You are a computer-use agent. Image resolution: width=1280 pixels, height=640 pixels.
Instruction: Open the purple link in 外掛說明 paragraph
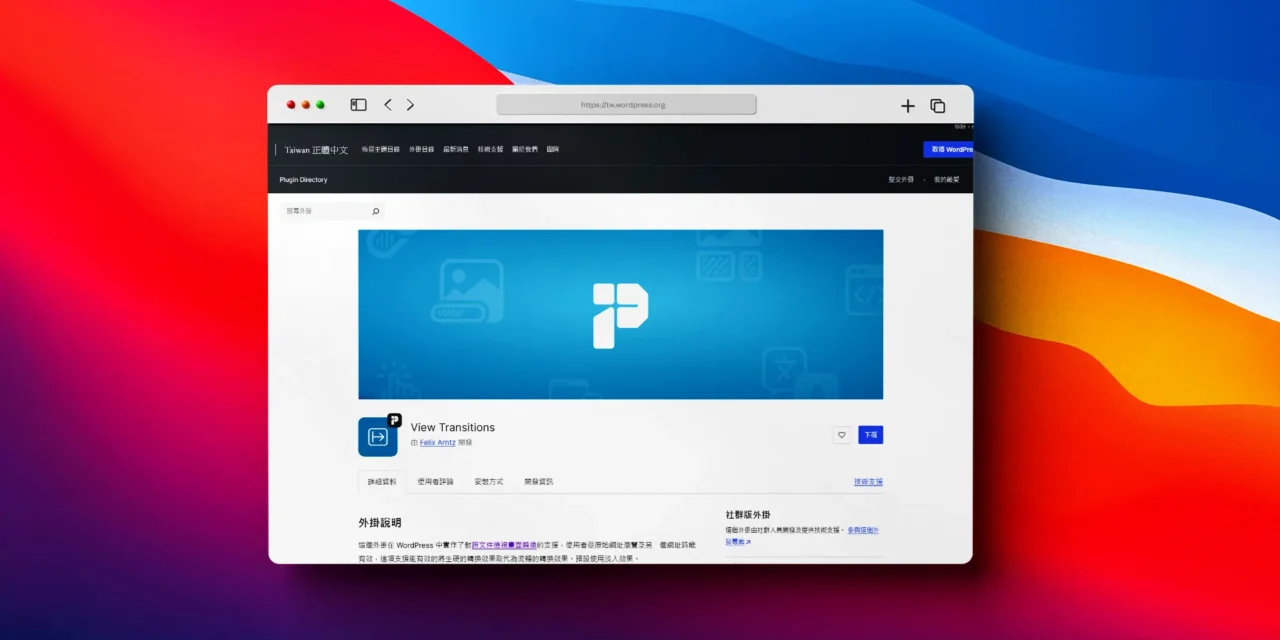[504, 545]
